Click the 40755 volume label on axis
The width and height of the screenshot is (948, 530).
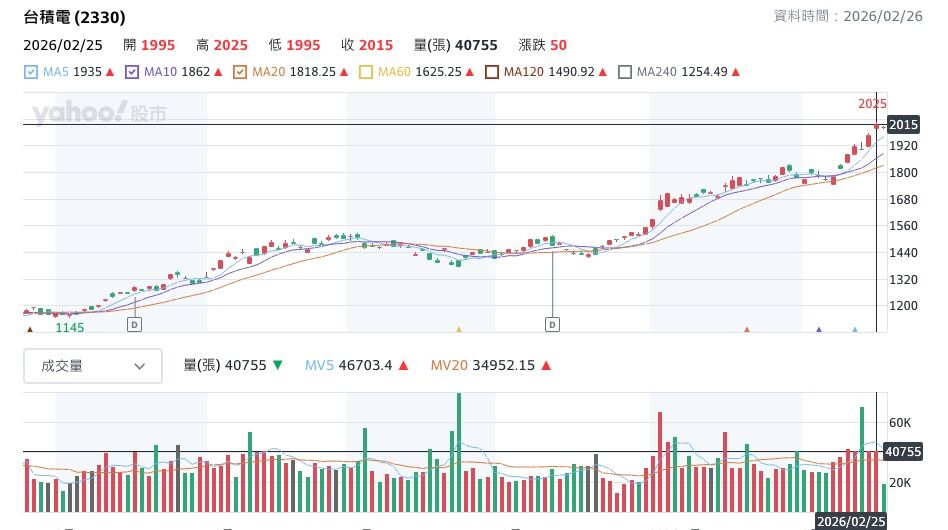(904, 452)
